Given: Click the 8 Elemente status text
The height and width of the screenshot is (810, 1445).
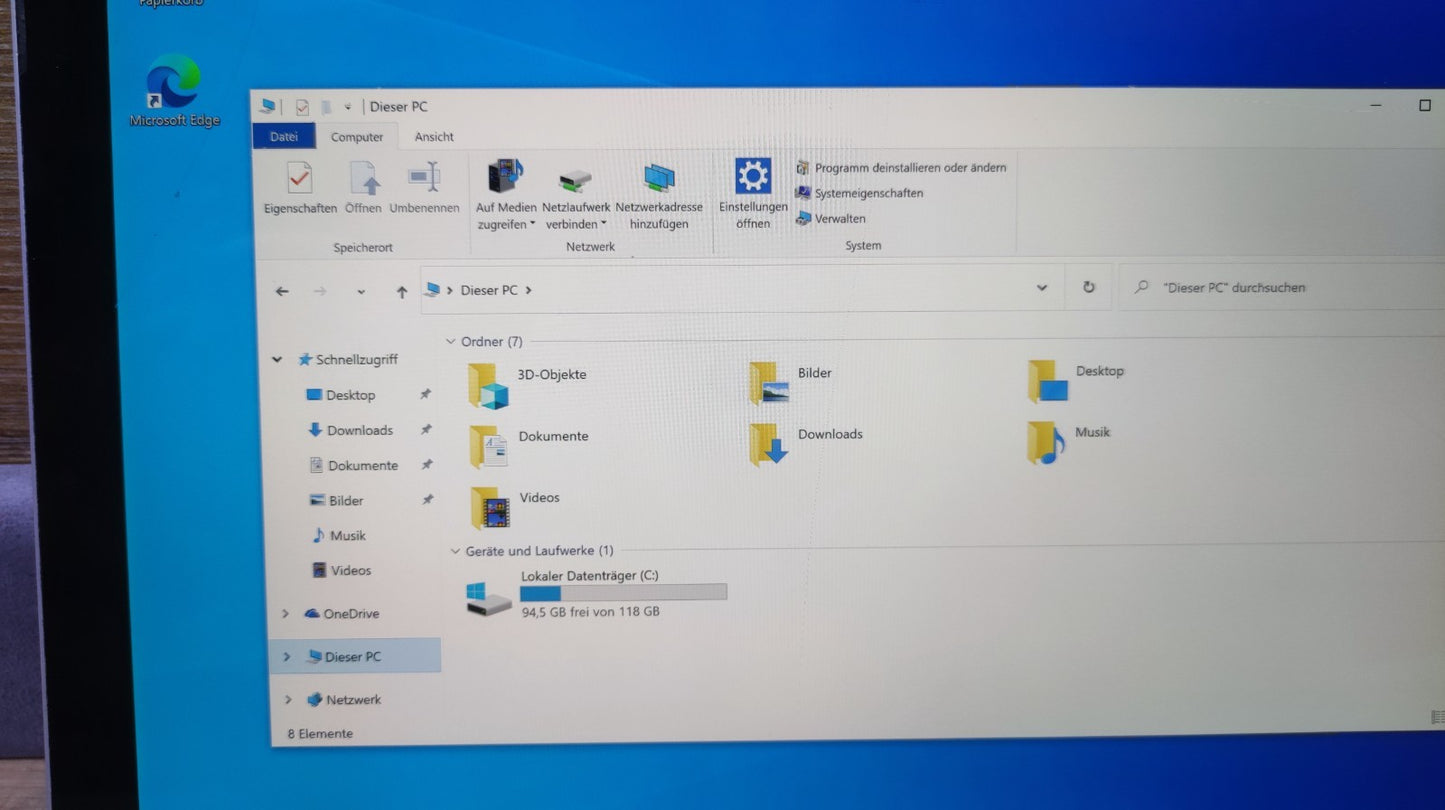Looking at the screenshot, I should 320,734.
